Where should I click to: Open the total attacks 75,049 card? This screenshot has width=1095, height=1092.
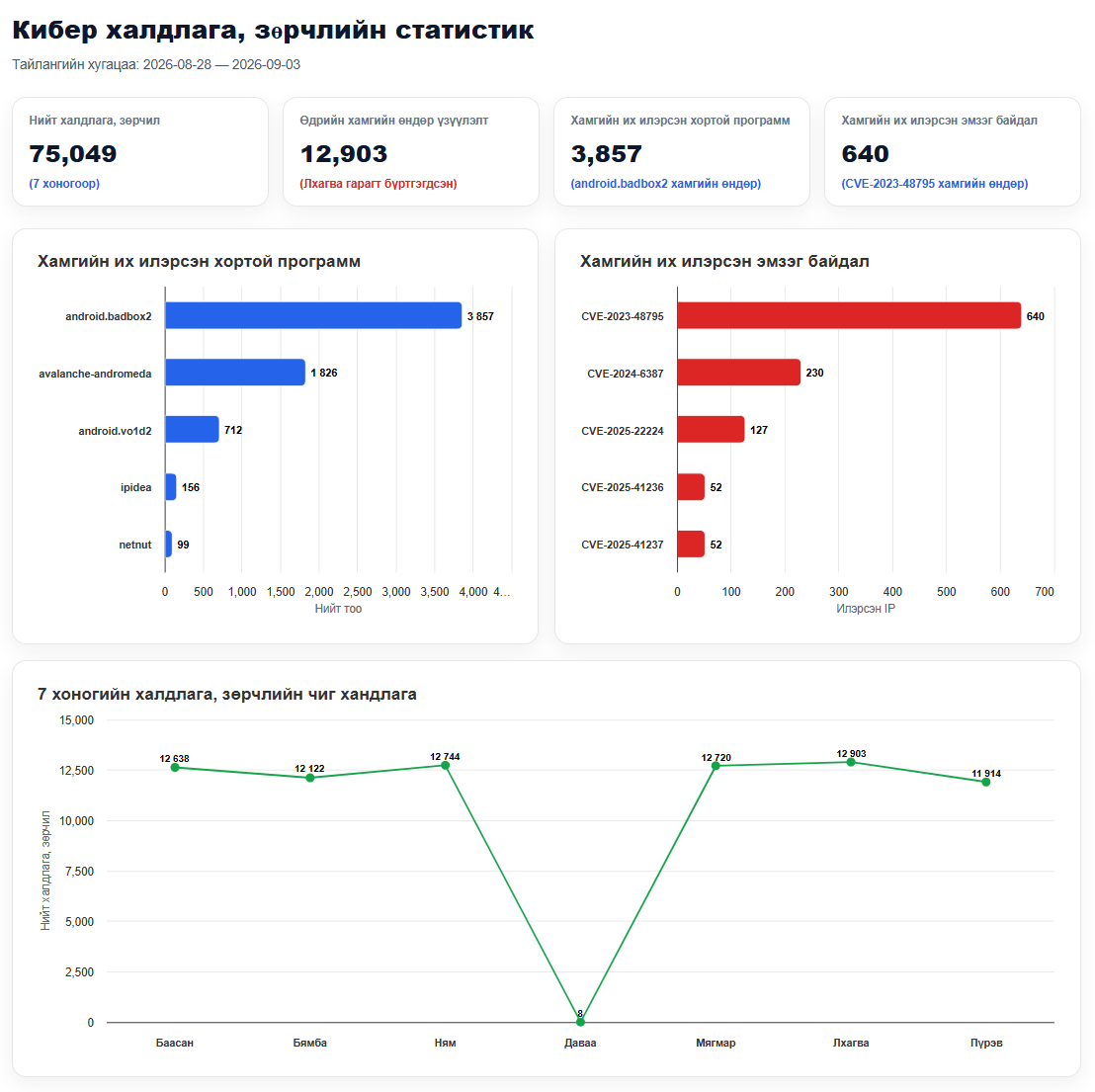(x=140, y=151)
